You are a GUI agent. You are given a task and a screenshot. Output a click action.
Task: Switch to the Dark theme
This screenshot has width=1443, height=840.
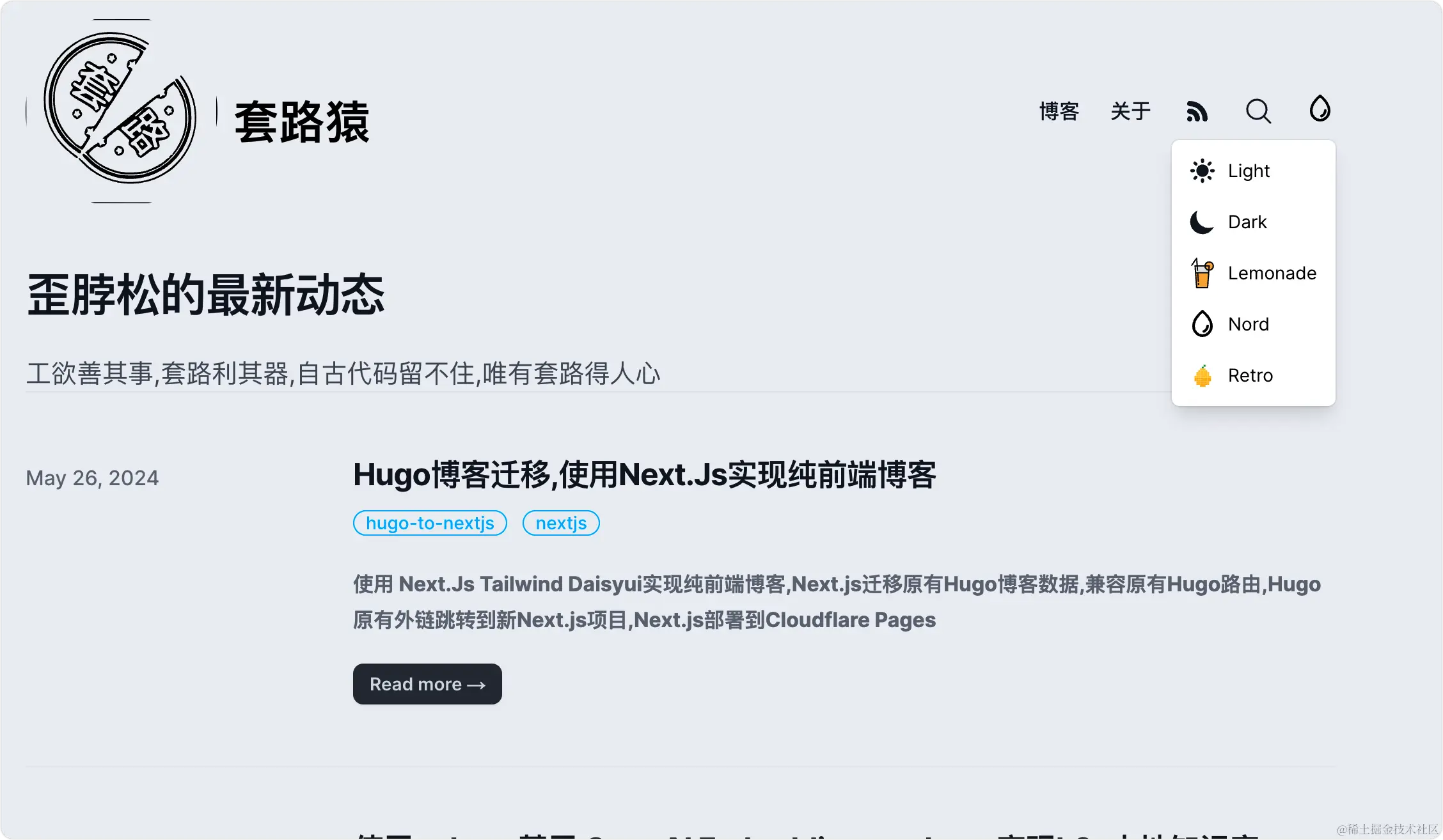coord(1247,222)
